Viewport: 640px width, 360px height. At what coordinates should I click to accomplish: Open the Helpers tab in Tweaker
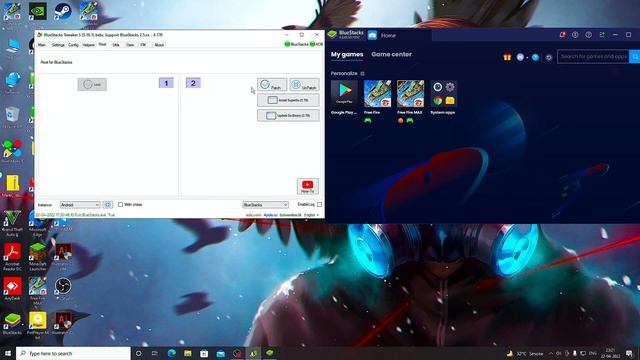tap(89, 45)
